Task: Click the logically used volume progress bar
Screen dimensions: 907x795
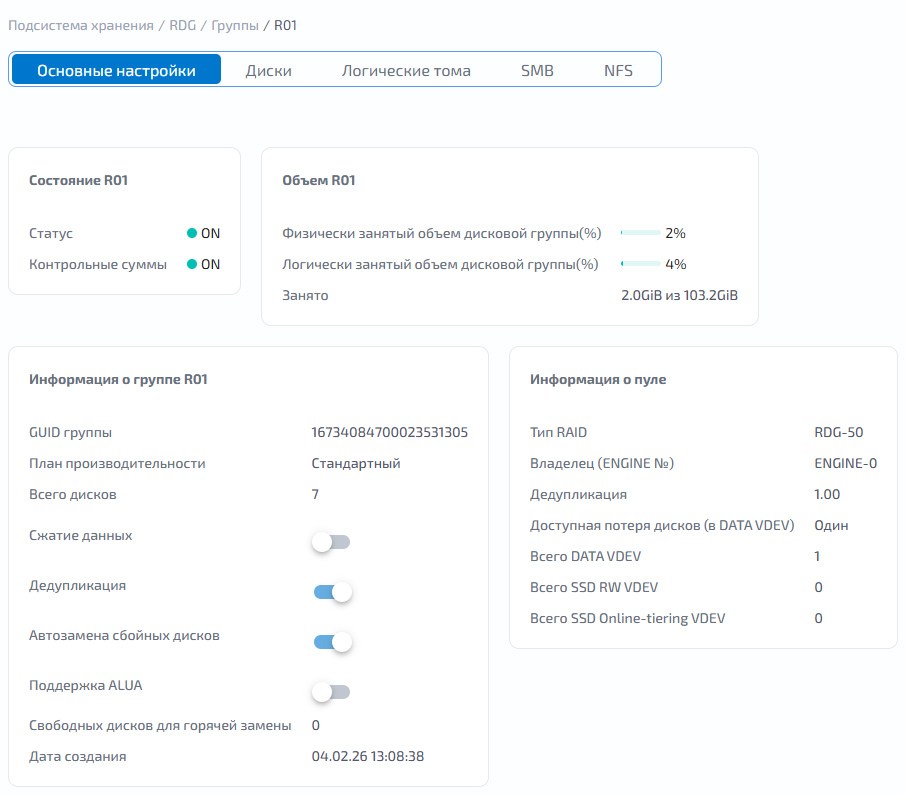Action: click(x=640, y=264)
